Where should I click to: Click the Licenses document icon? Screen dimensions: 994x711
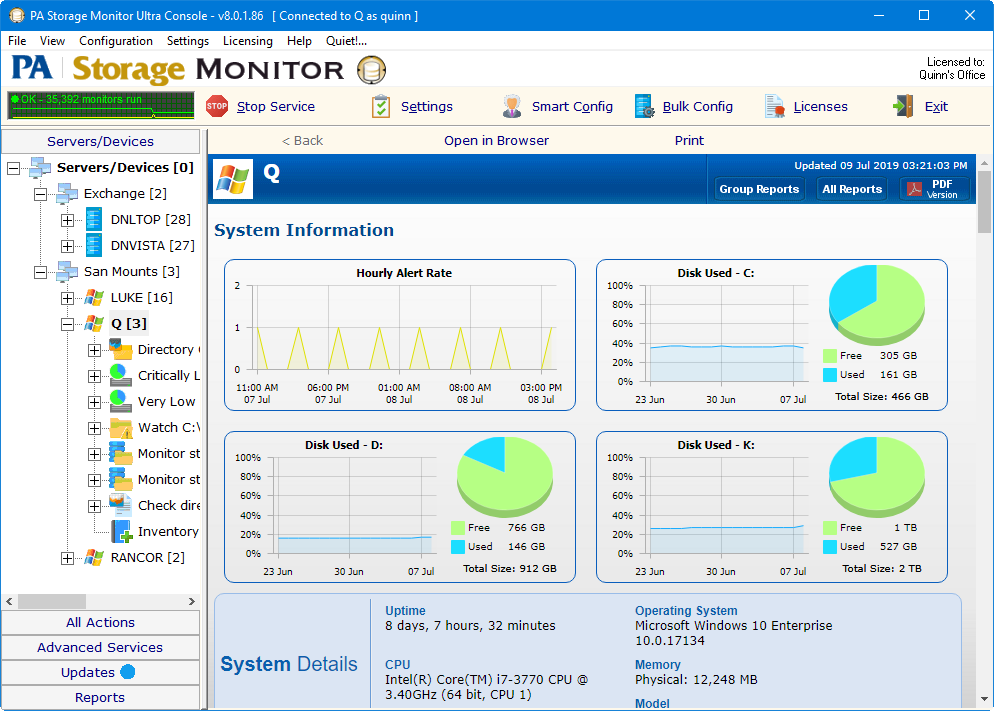[x=775, y=106]
